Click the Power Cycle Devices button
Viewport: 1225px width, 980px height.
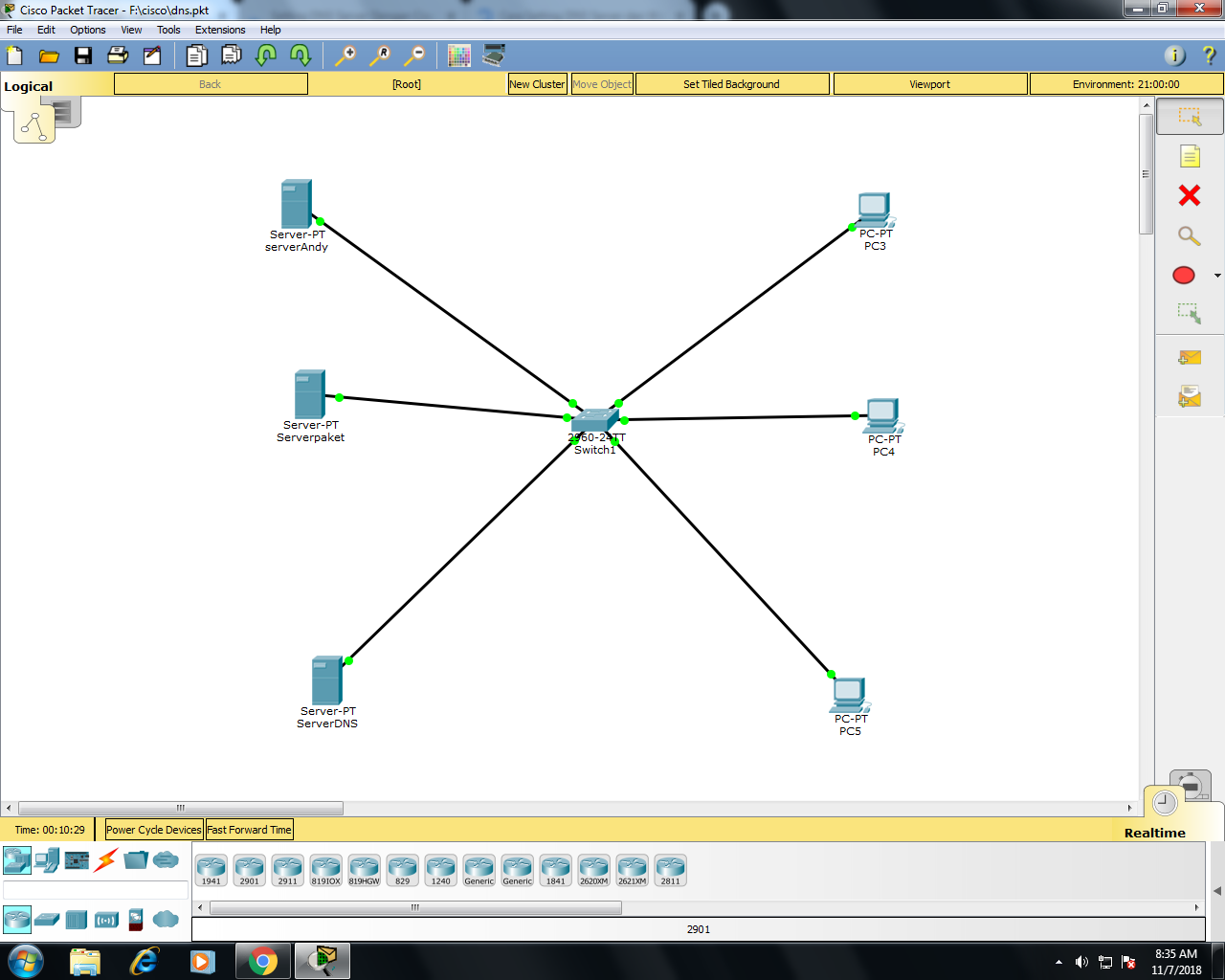tap(153, 829)
